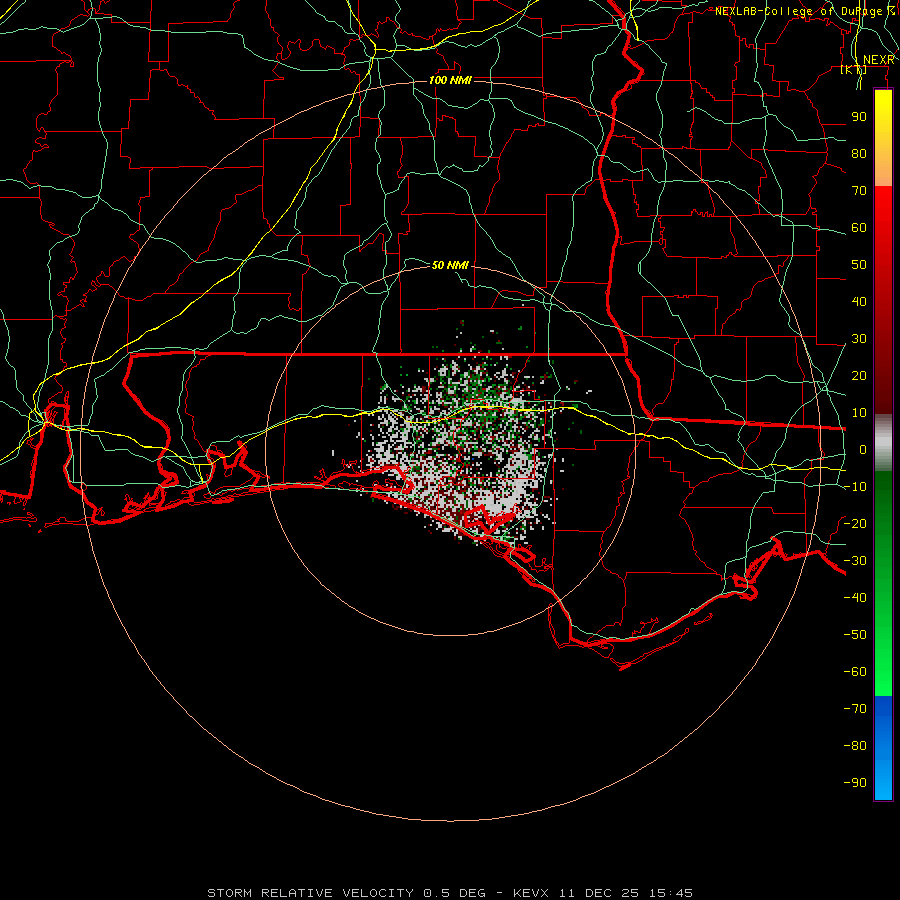900x900 pixels.
Task: Click the NEXR label near the top right
Action: (879, 60)
